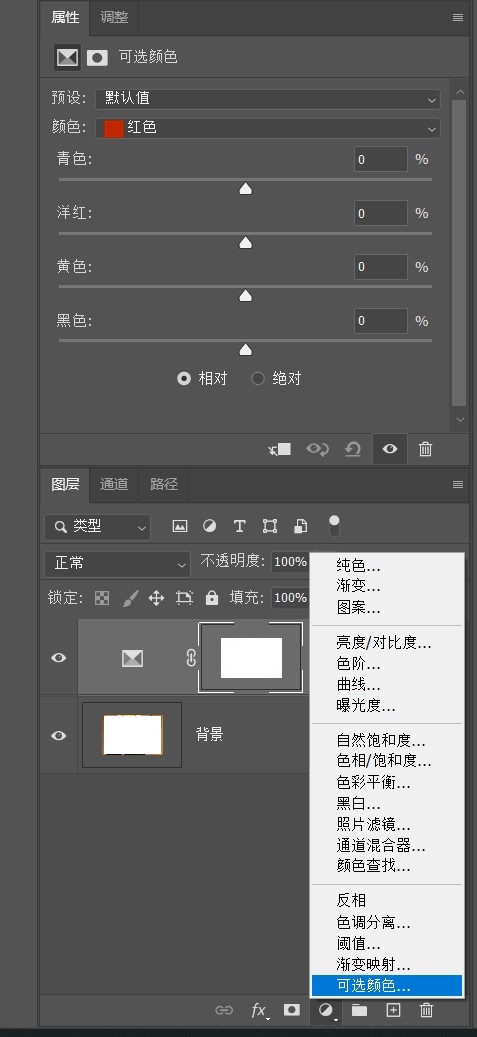The height and width of the screenshot is (1037, 477).
Task: Click the lock transparent pixels icon
Action: pyautogui.click(x=102, y=599)
